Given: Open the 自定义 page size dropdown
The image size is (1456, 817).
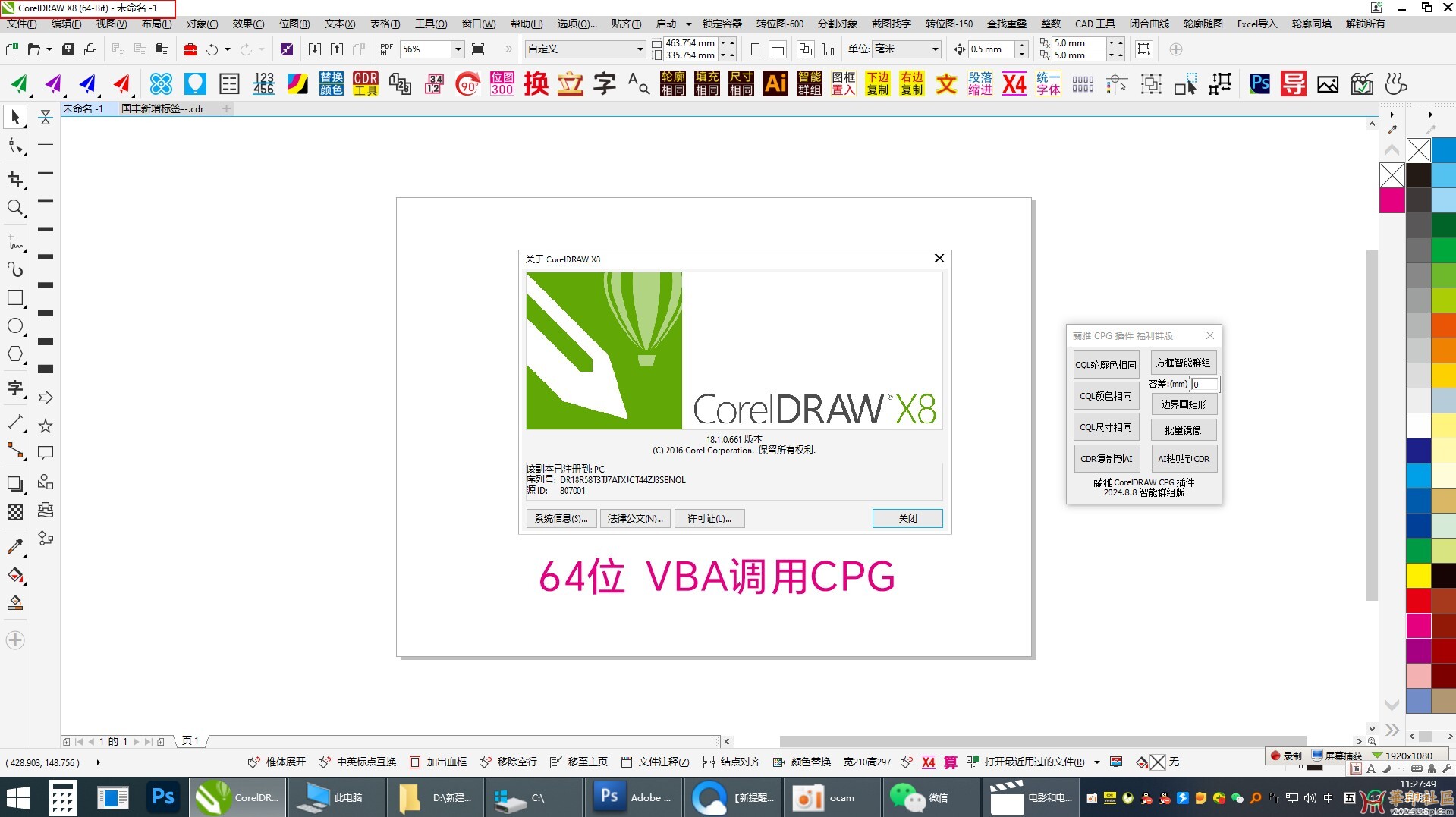Looking at the screenshot, I should 640,49.
